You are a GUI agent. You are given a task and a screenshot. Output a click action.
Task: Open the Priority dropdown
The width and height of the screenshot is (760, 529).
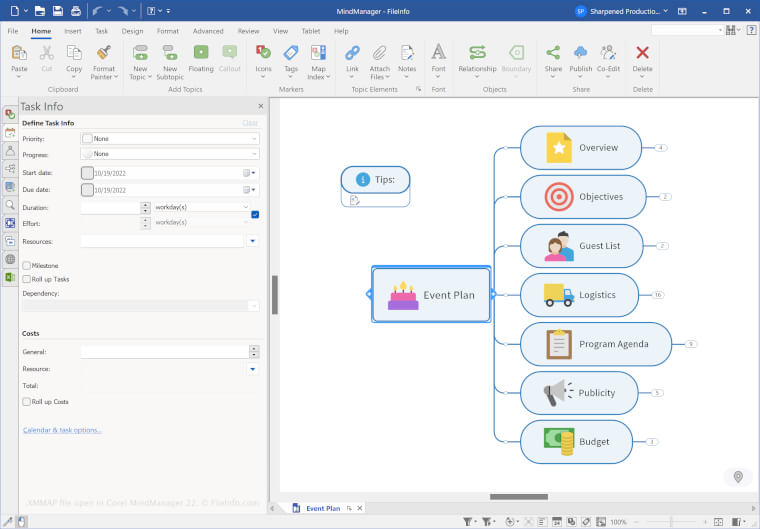coord(169,139)
